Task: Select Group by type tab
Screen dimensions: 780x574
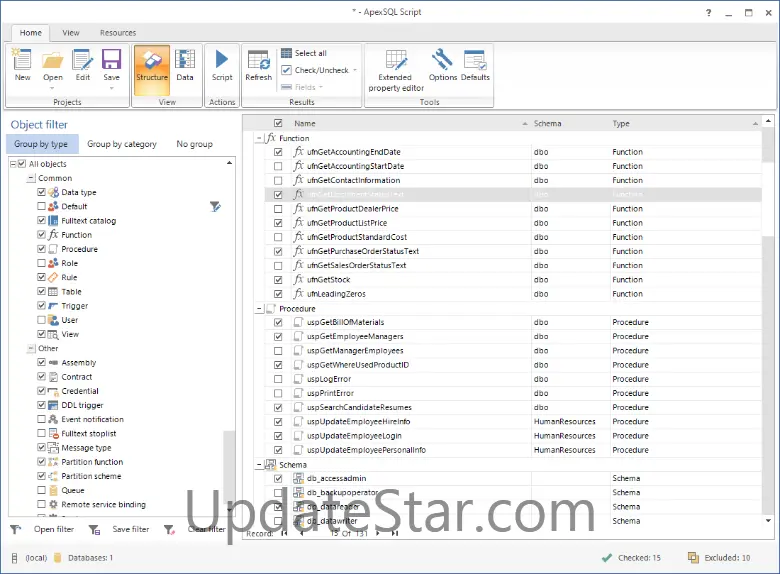Action: click(x=41, y=144)
